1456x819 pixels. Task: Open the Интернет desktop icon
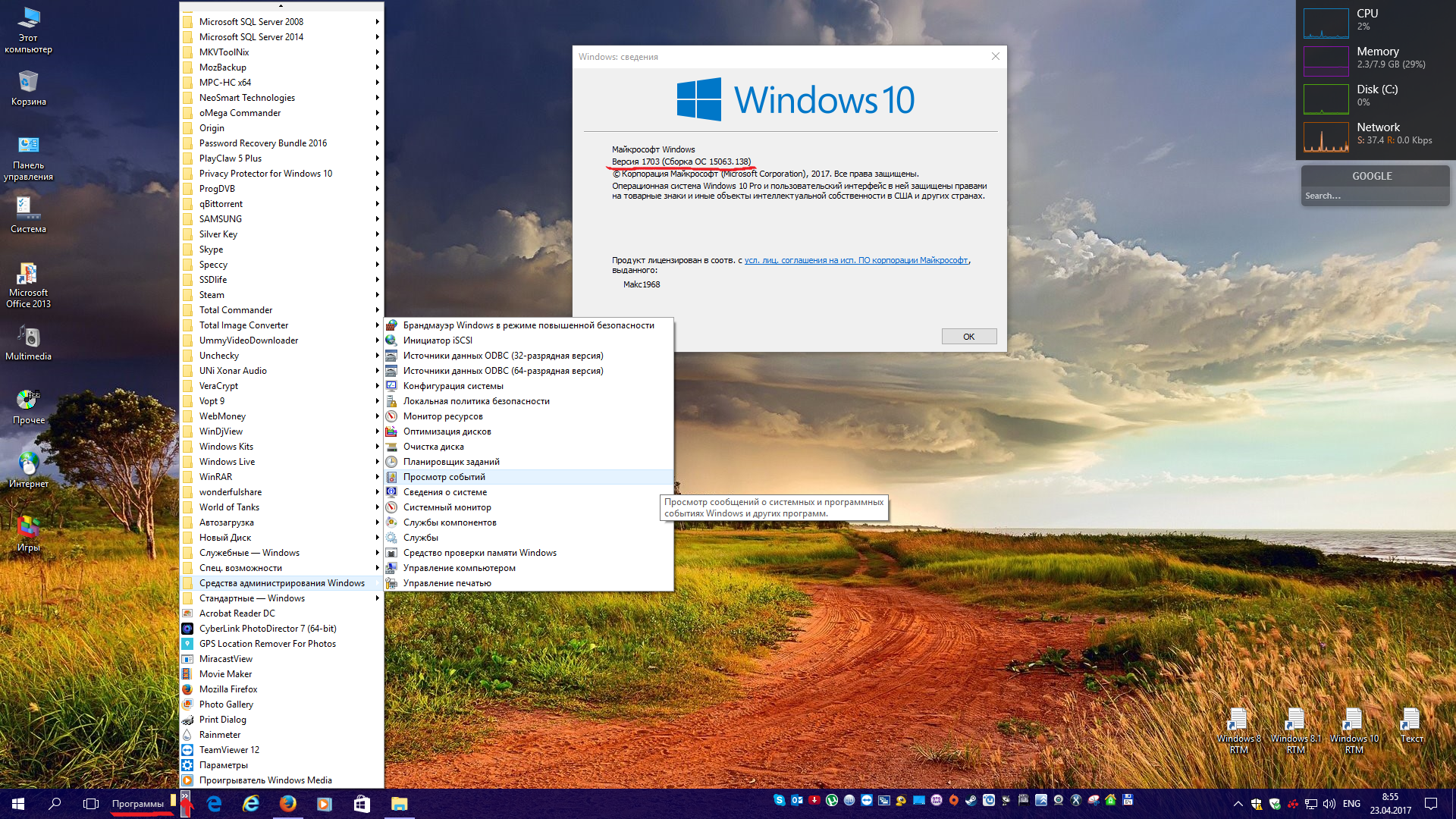[28, 470]
